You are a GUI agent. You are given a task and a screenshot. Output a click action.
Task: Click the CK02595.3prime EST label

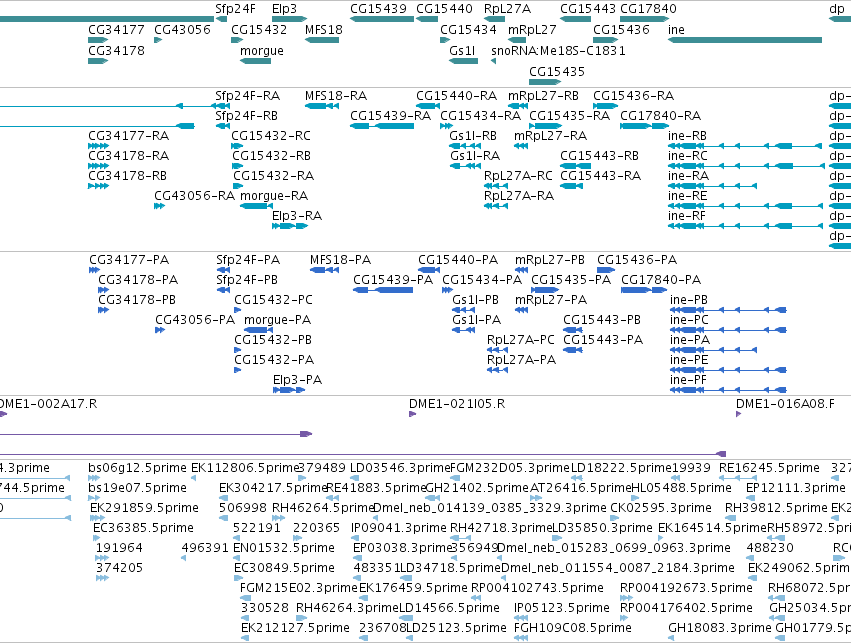[x=661, y=508]
